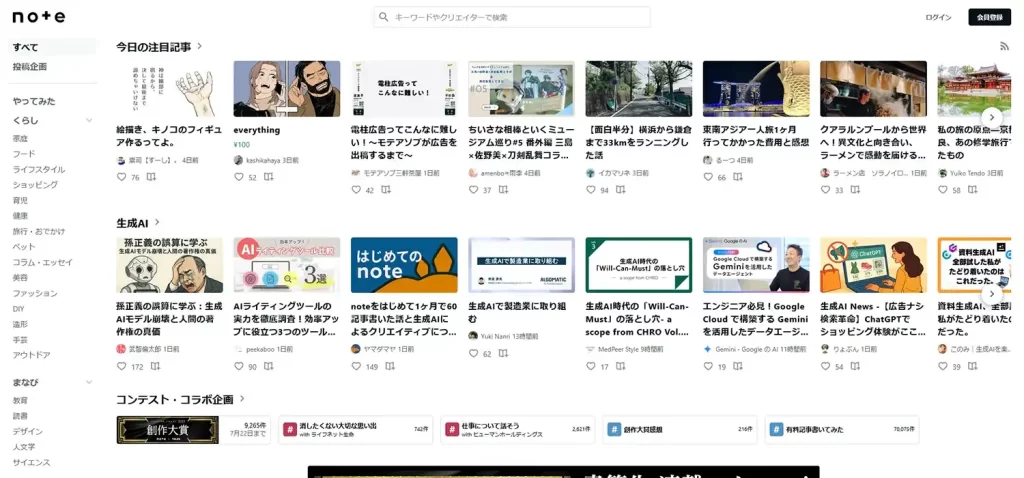The height and width of the screenshot is (478, 1024).
Task: Collapse the まなび category section
Action: (90, 383)
